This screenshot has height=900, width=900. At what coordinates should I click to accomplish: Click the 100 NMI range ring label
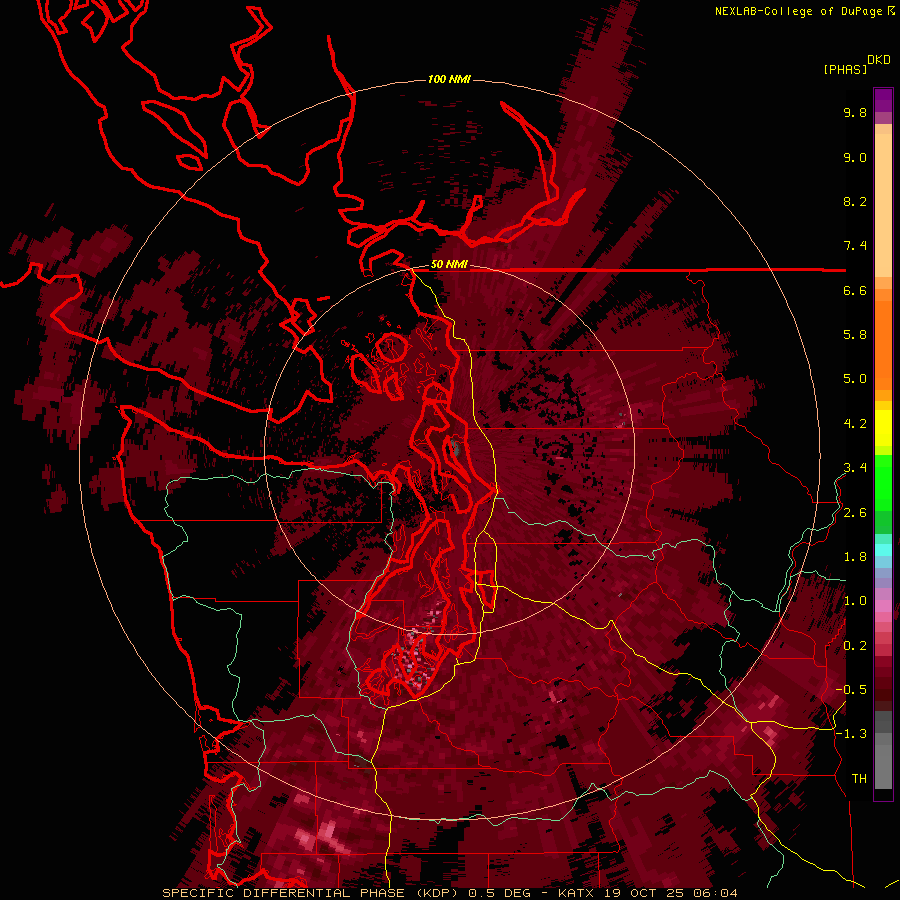coord(449,79)
